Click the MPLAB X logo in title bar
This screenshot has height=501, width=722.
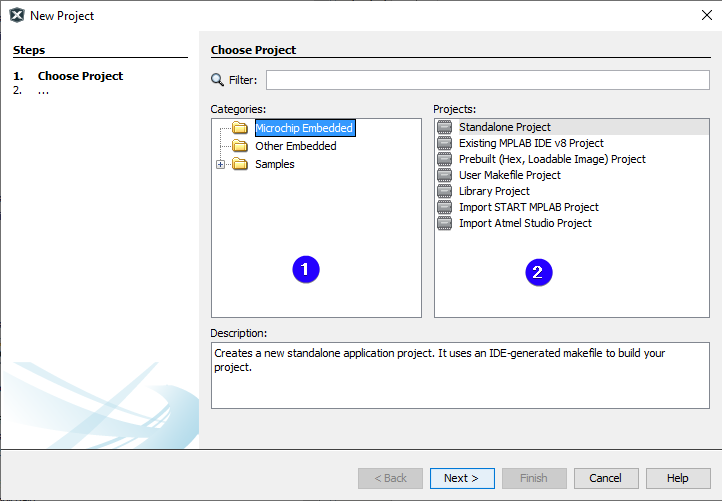[x=17, y=15]
